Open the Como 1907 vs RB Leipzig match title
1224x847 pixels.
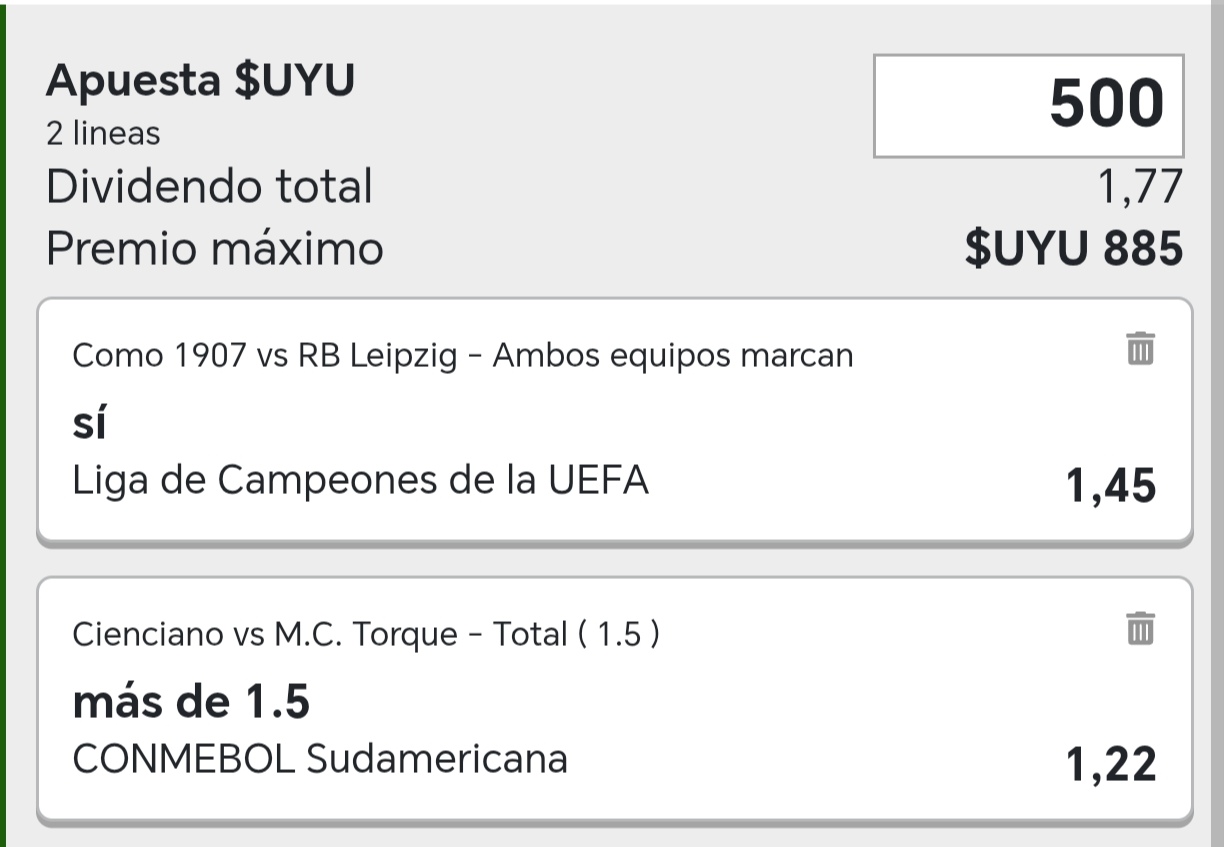[x=463, y=355]
